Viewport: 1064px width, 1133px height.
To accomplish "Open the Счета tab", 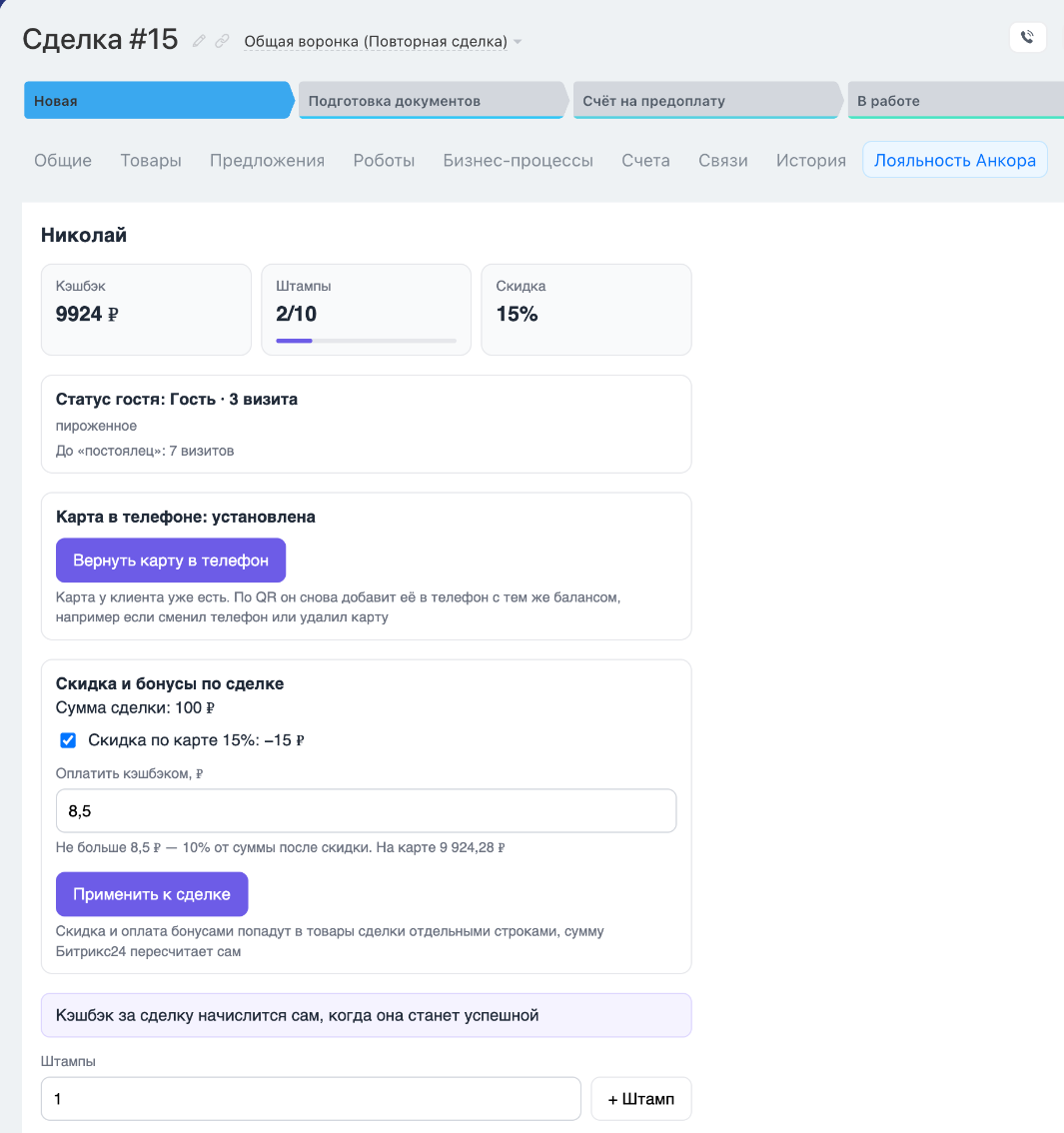I will pos(645,161).
